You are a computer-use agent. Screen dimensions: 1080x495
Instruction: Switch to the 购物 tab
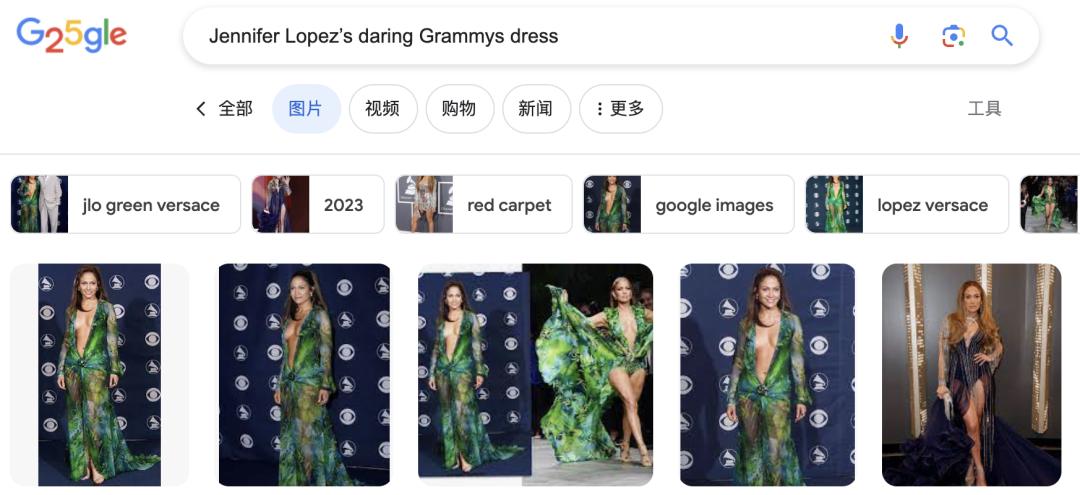(459, 109)
